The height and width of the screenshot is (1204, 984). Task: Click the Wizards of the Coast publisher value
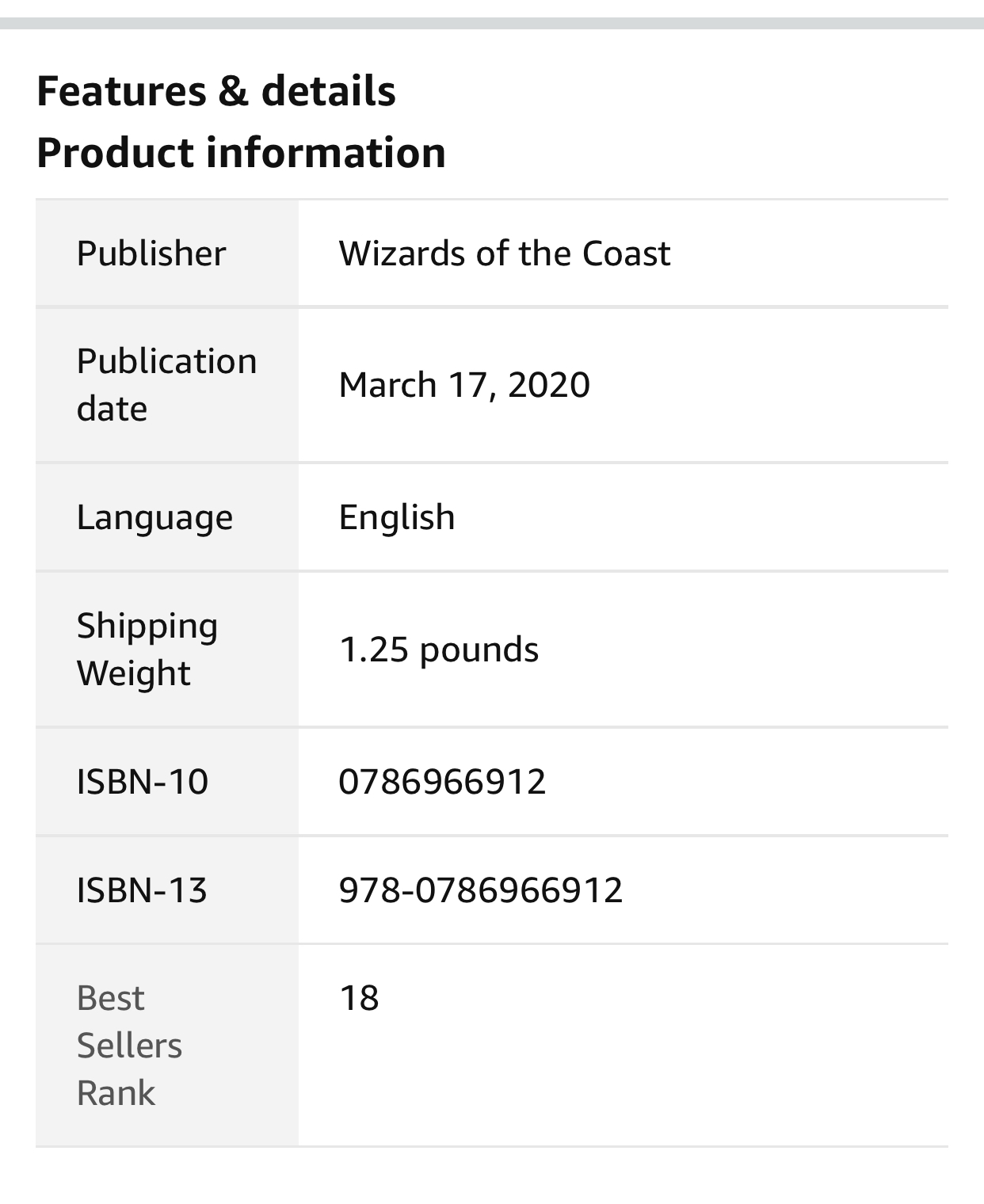(x=504, y=253)
